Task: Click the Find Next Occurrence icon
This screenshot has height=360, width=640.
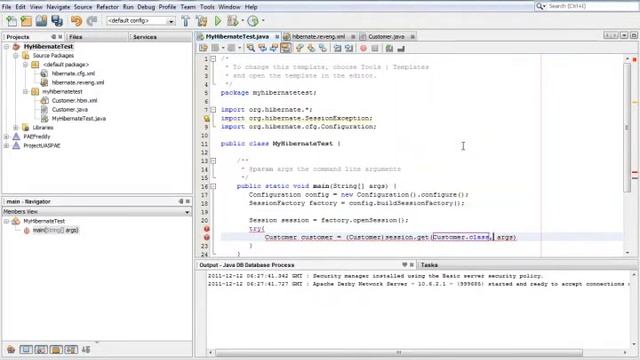Action: (274, 48)
